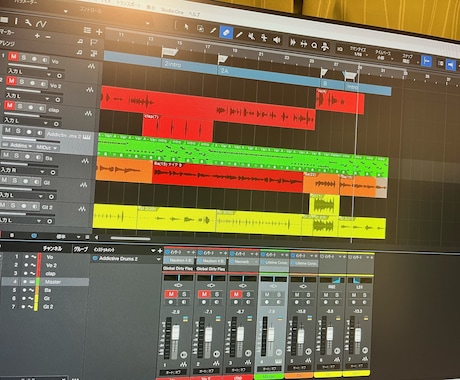The width and height of the screenshot is (460, 380).
Task: Click the channel 1 volume fader
Action: click(x=176, y=333)
